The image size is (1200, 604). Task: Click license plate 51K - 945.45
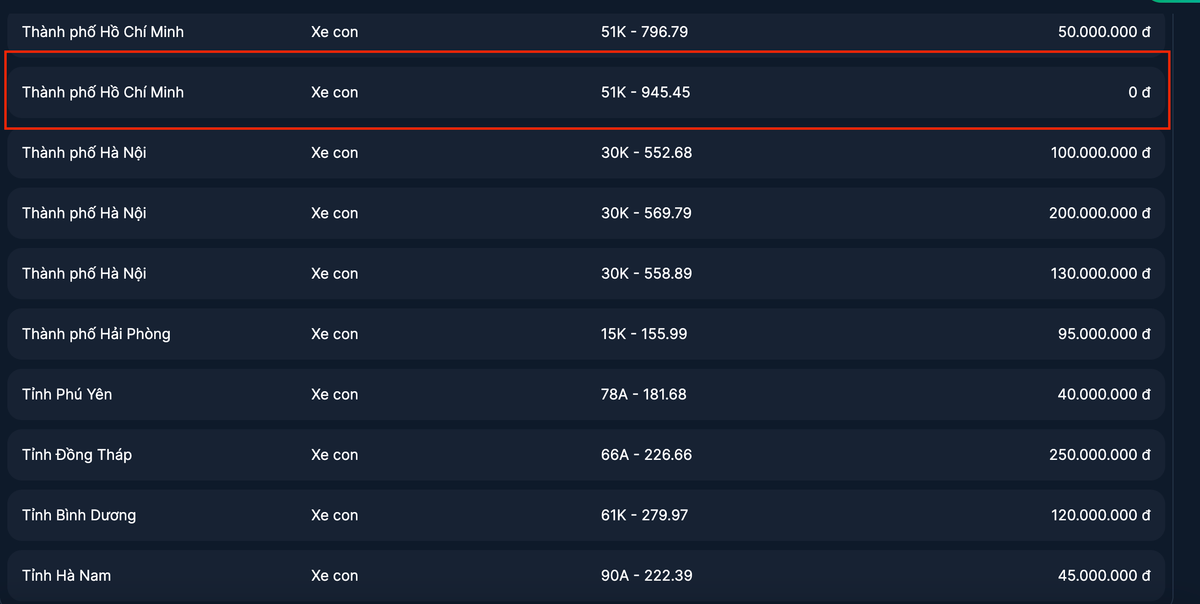[x=645, y=92]
